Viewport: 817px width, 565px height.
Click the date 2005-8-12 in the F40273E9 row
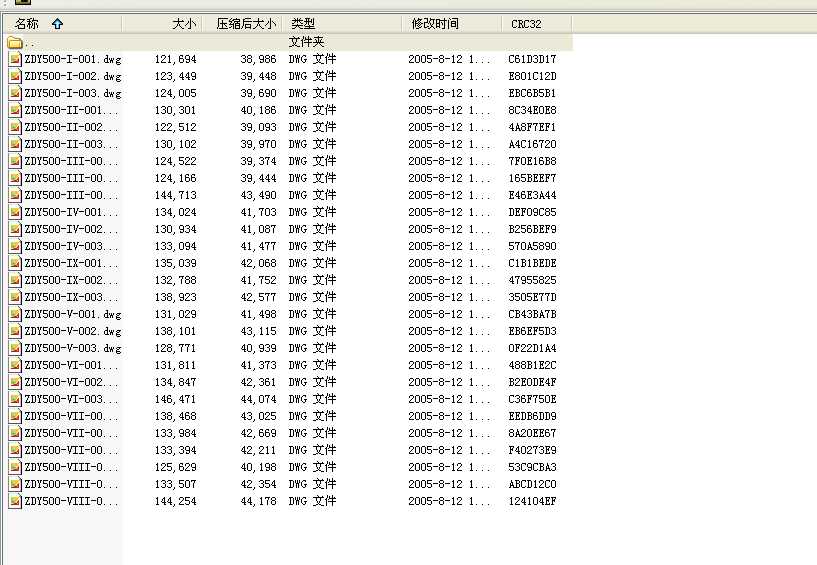tap(435, 450)
